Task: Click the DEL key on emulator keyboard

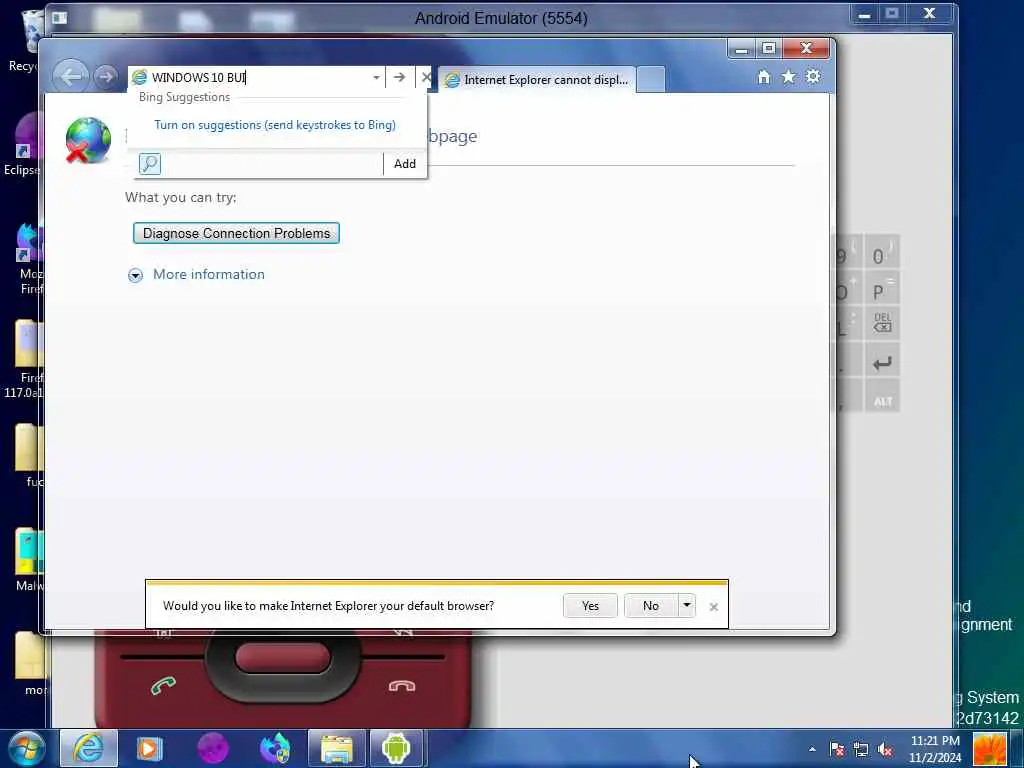Action: [x=882, y=323]
